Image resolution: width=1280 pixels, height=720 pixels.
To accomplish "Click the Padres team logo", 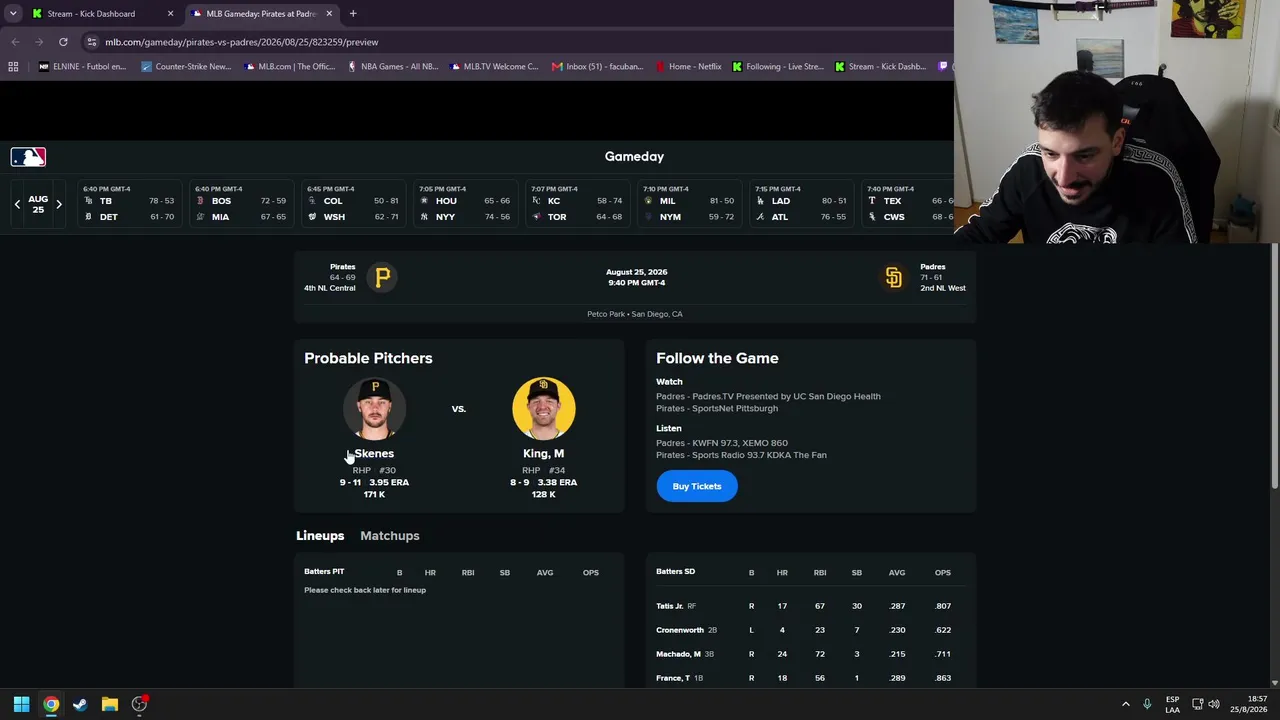I will click(893, 277).
